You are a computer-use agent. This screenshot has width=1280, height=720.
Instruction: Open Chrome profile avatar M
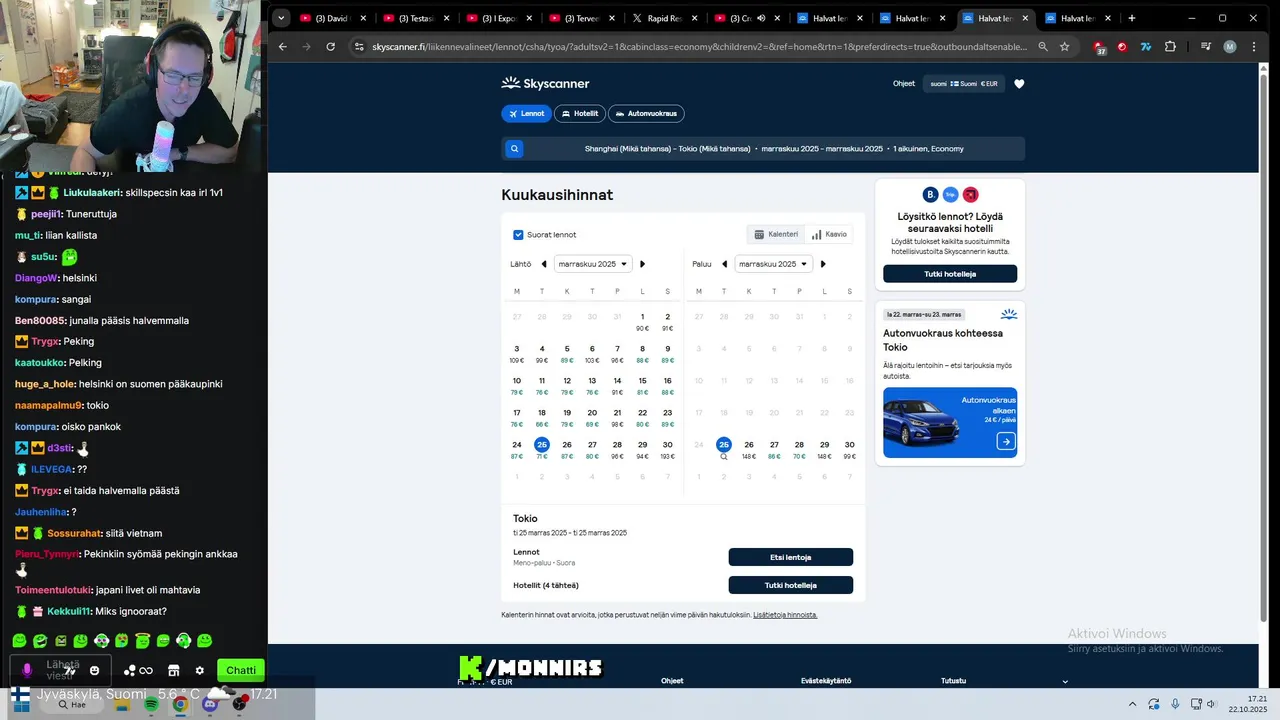pyautogui.click(x=1230, y=46)
